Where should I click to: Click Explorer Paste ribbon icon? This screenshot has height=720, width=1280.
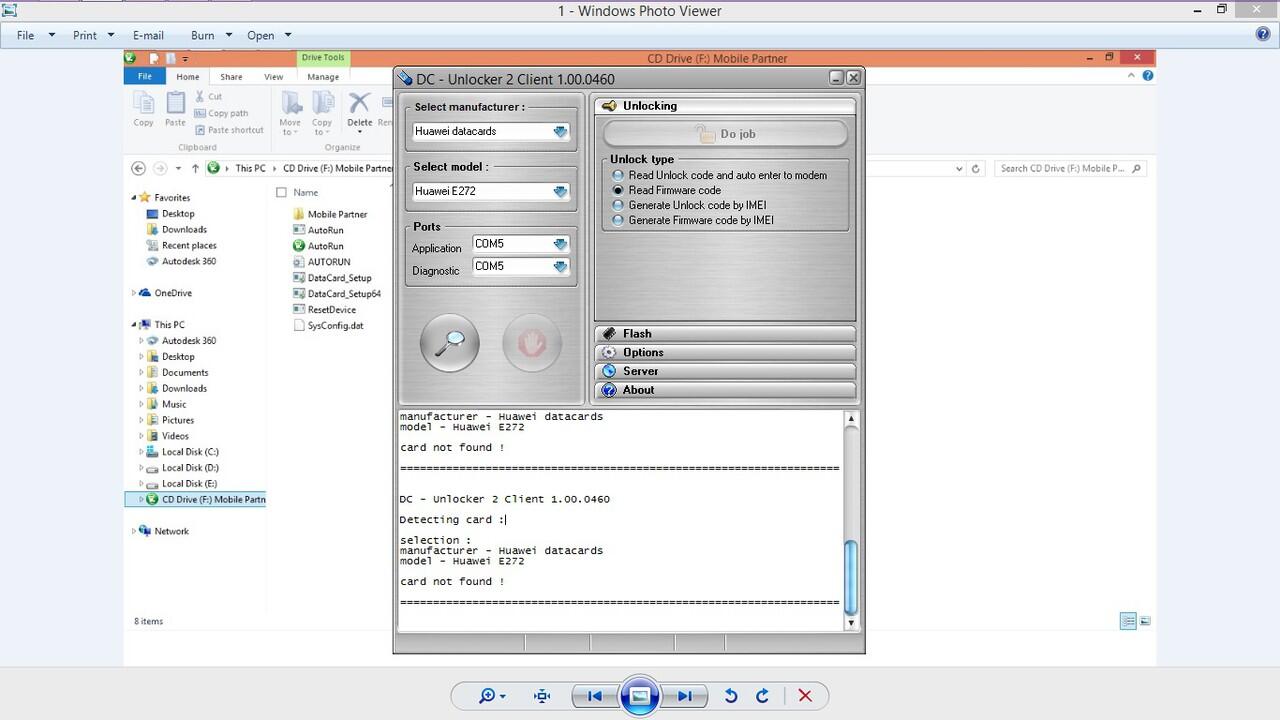click(175, 109)
